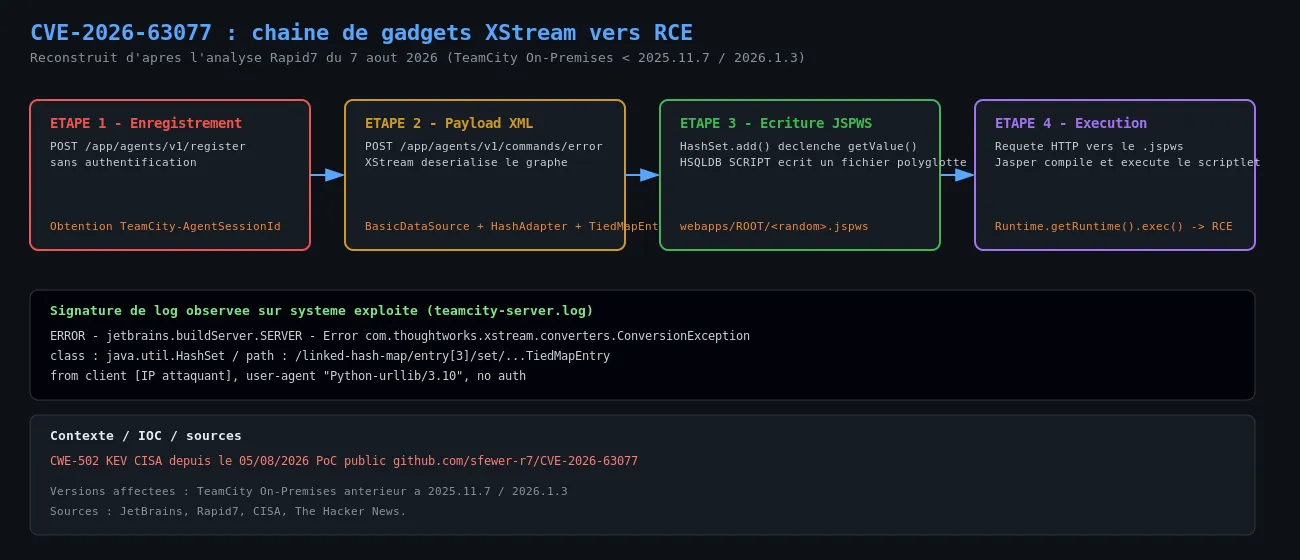
Task: Click the webapps/ROOT/<random>.jspws path
Action: click(774, 227)
